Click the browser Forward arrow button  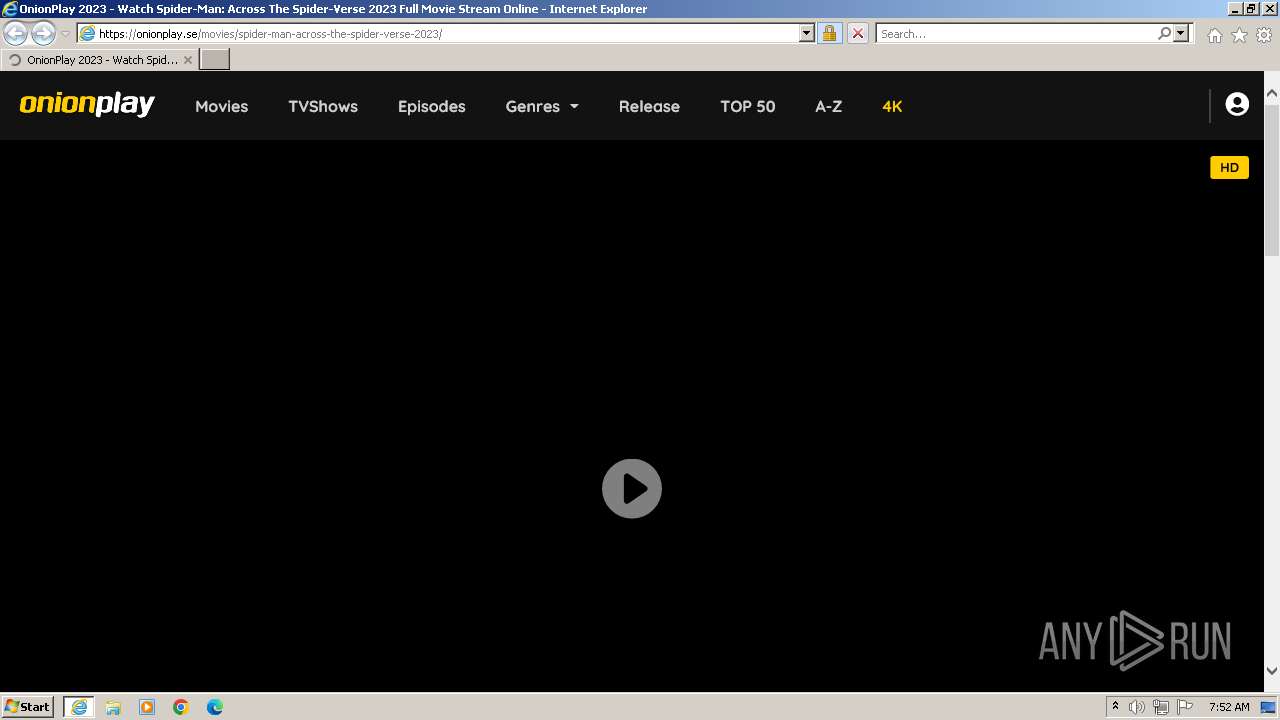click(x=43, y=33)
